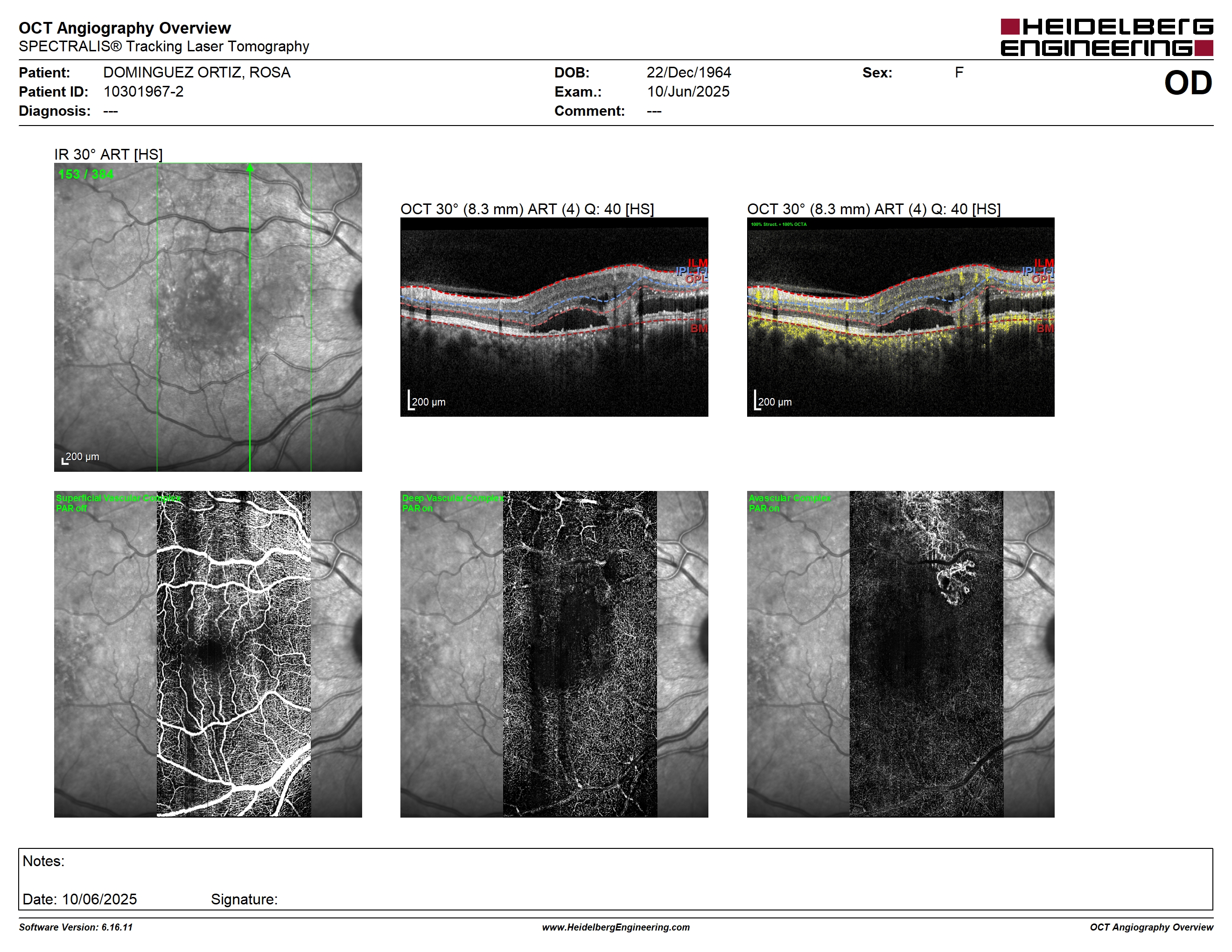Click the DOB value '22/Dec/1964'
The width and height of the screenshot is (1232, 952).
coord(688,73)
